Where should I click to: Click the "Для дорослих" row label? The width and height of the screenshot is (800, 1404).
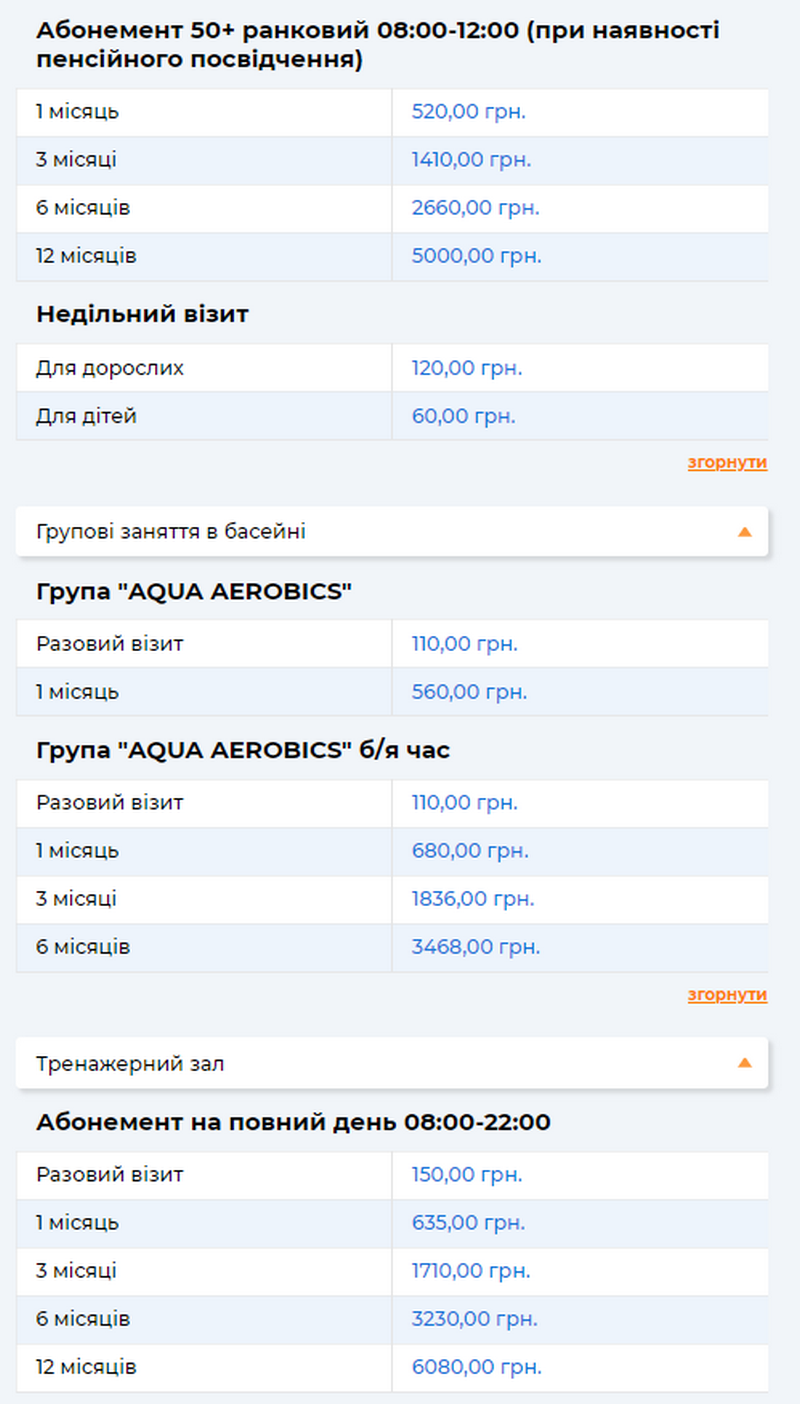coord(110,368)
